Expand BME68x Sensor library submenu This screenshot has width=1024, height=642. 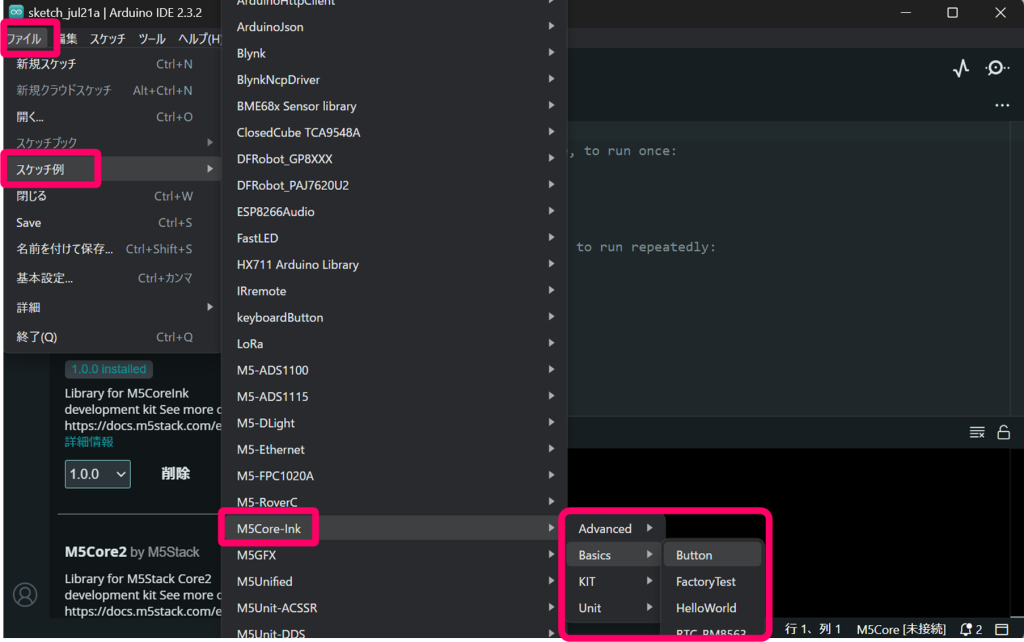[394, 106]
